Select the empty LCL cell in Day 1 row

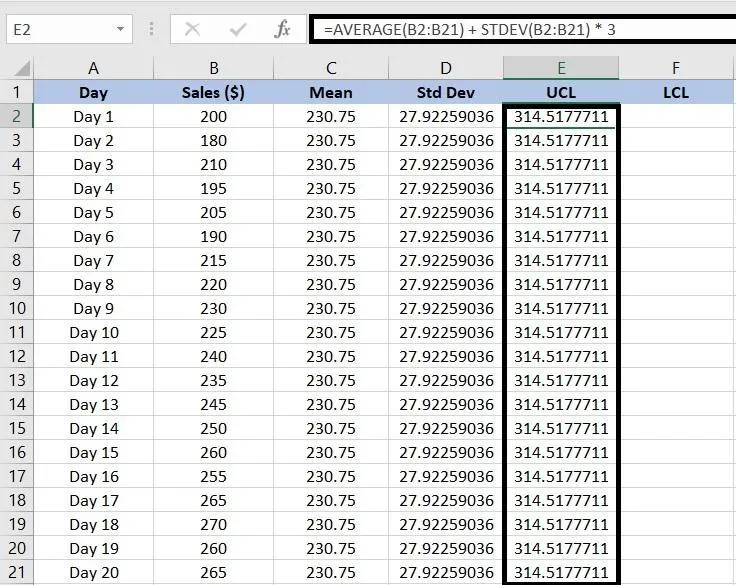pos(676,116)
